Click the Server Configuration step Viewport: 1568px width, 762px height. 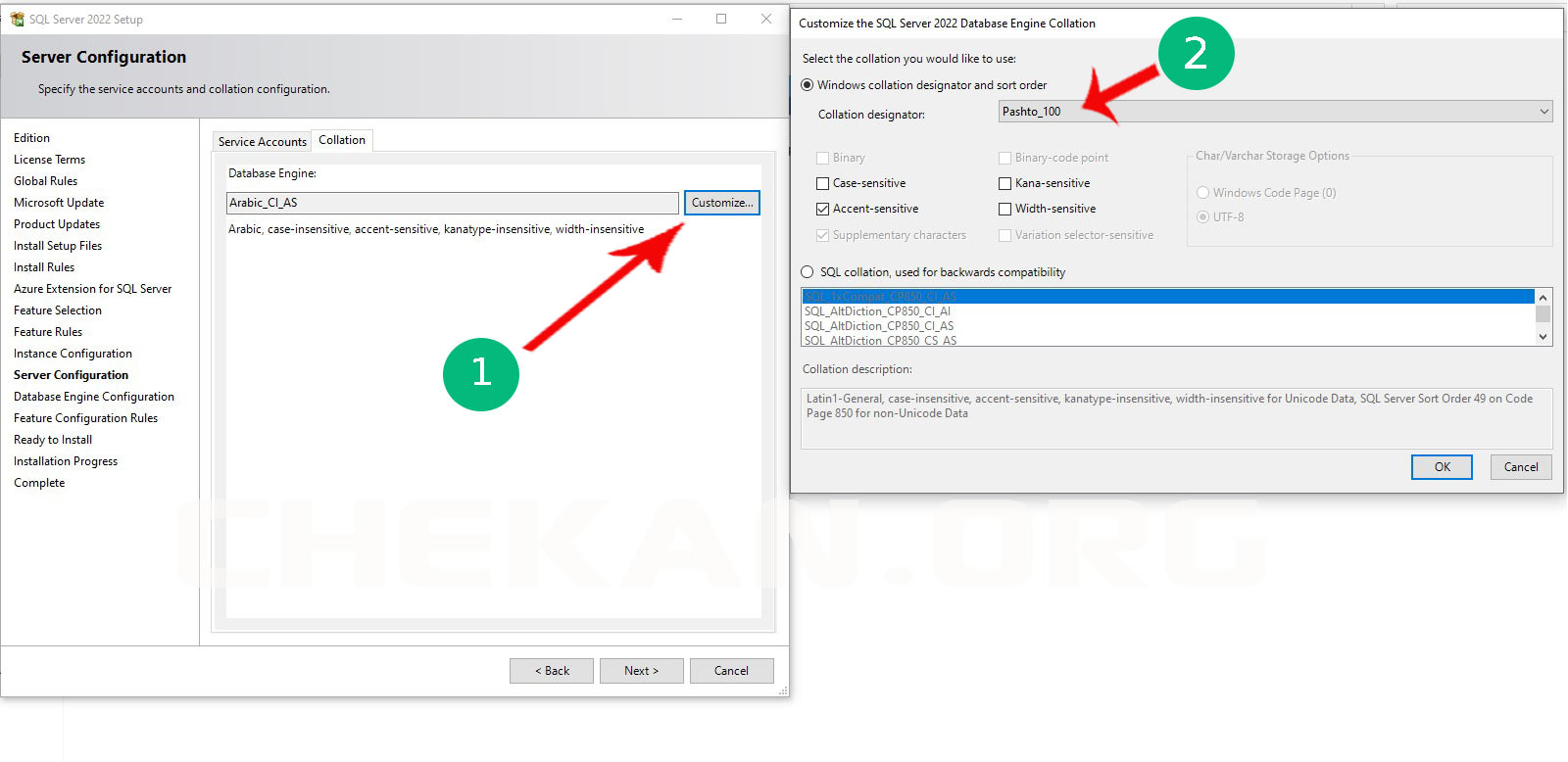pos(71,375)
